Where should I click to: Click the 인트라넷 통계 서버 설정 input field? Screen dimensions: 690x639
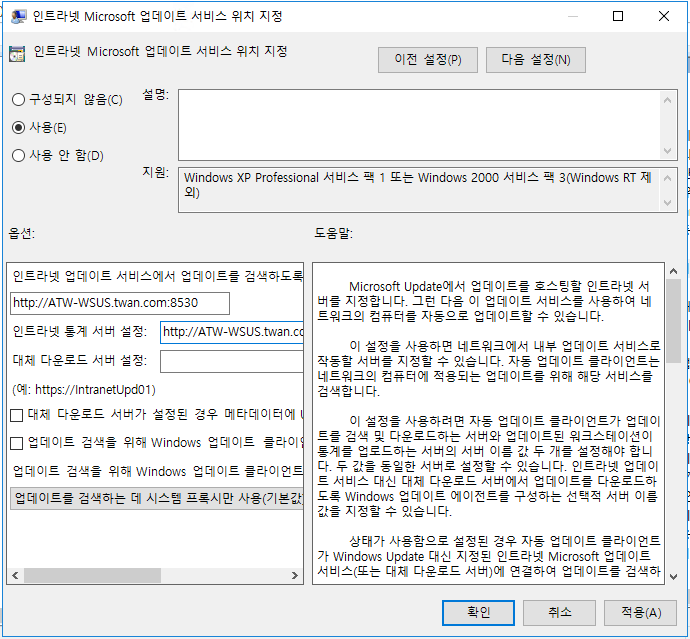(232, 332)
